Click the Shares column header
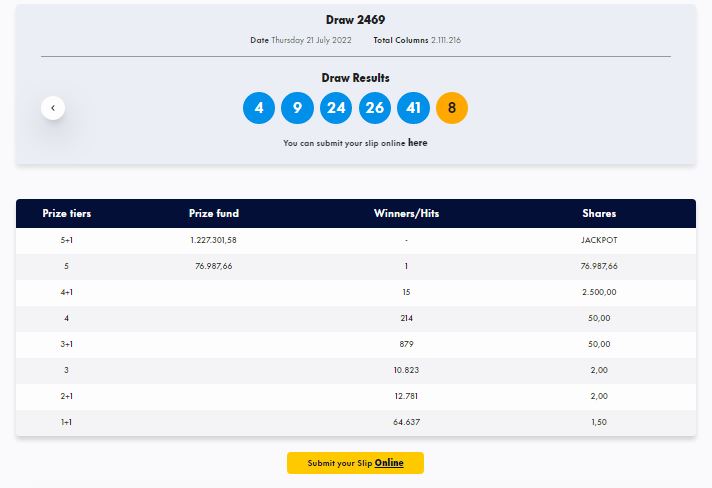Viewport: 712px width, 488px height. pyautogui.click(x=599, y=213)
